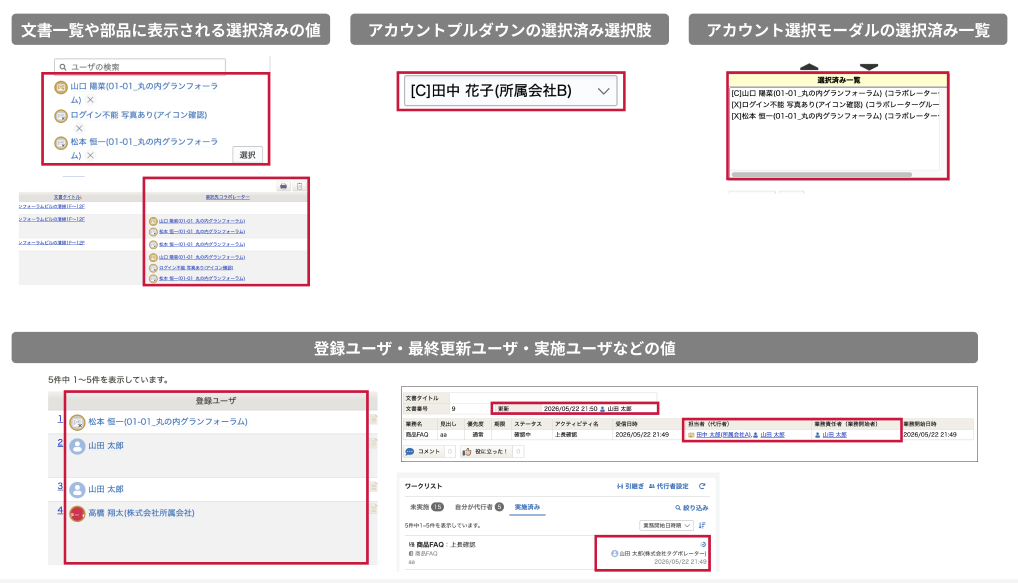Open the [C]田中 花子(所属会社B) account dropdown

(511, 91)
